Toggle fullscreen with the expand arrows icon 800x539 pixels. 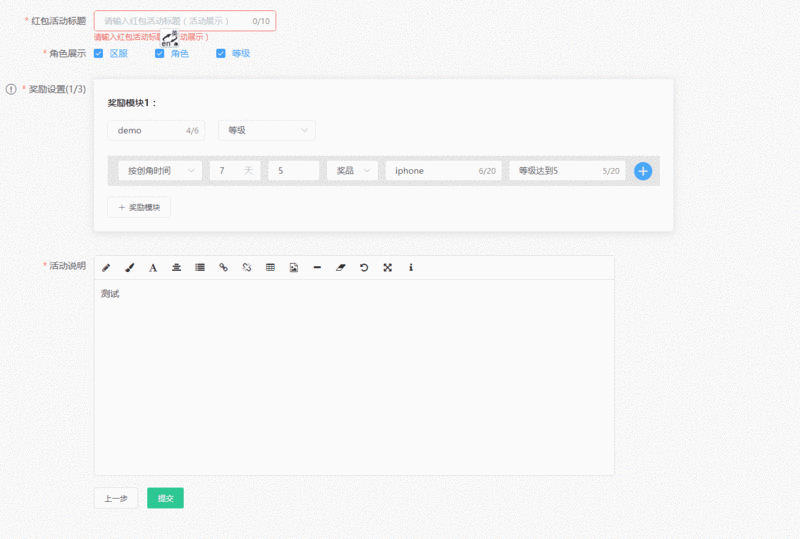[388, 267]
